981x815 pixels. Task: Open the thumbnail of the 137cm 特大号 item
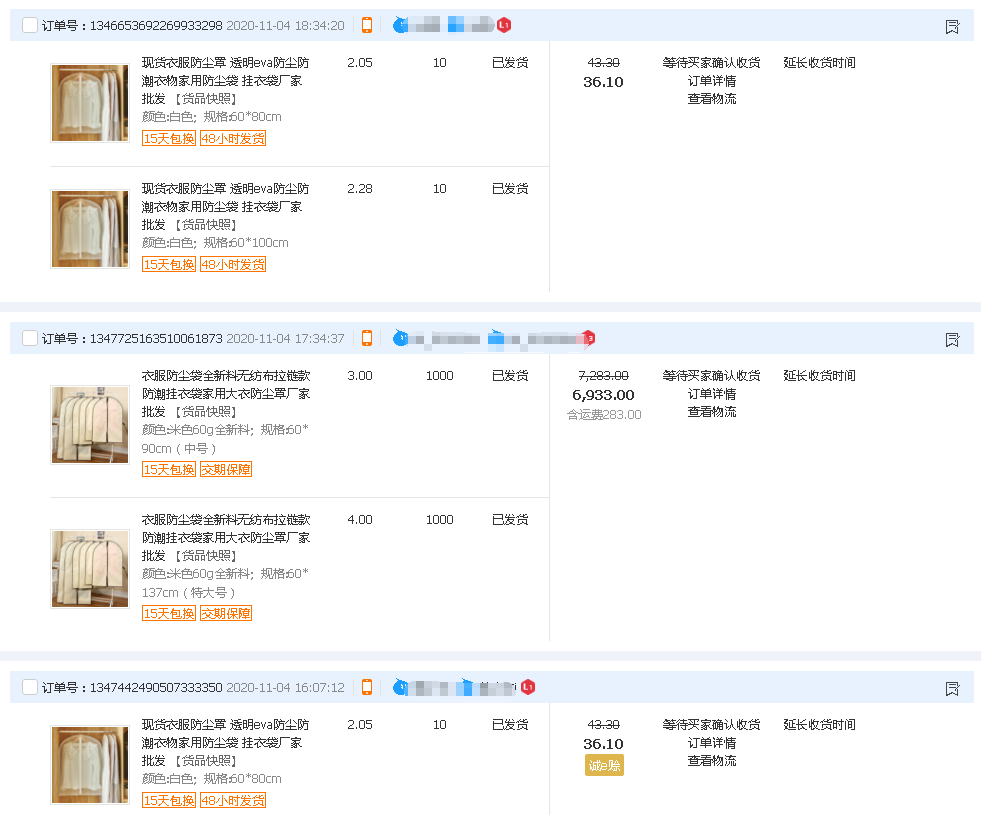coord(90,569)
